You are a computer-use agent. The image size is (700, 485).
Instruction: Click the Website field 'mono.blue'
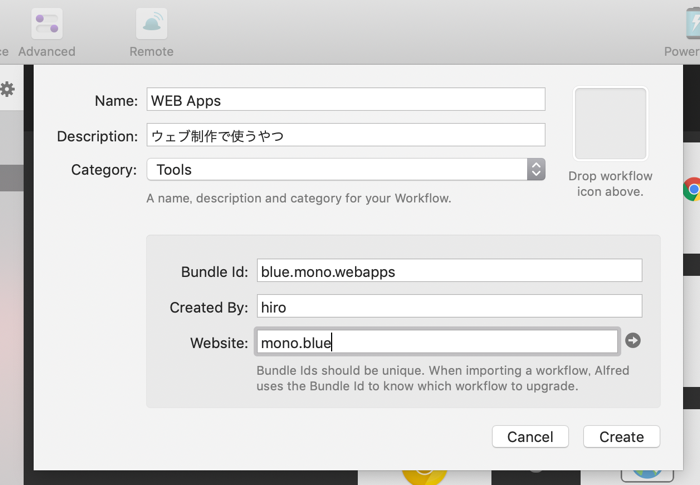pyautogui.click(x=438, y=342)
